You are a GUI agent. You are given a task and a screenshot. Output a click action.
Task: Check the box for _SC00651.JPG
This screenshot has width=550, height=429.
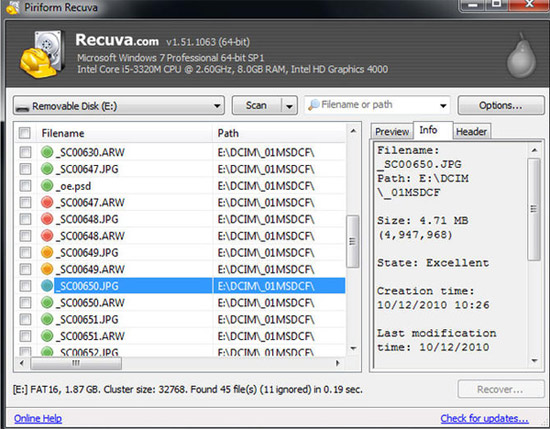coord(25,319)
